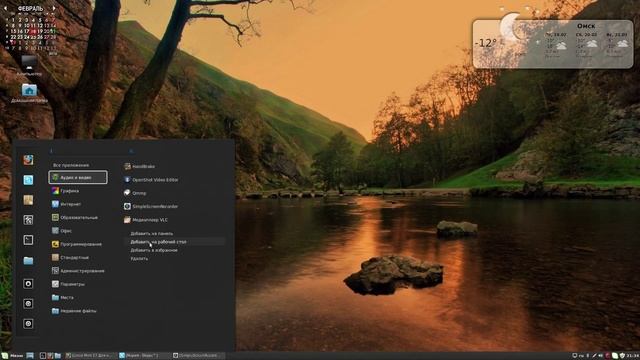Go to the next month in calendar widget

[54, 8]
